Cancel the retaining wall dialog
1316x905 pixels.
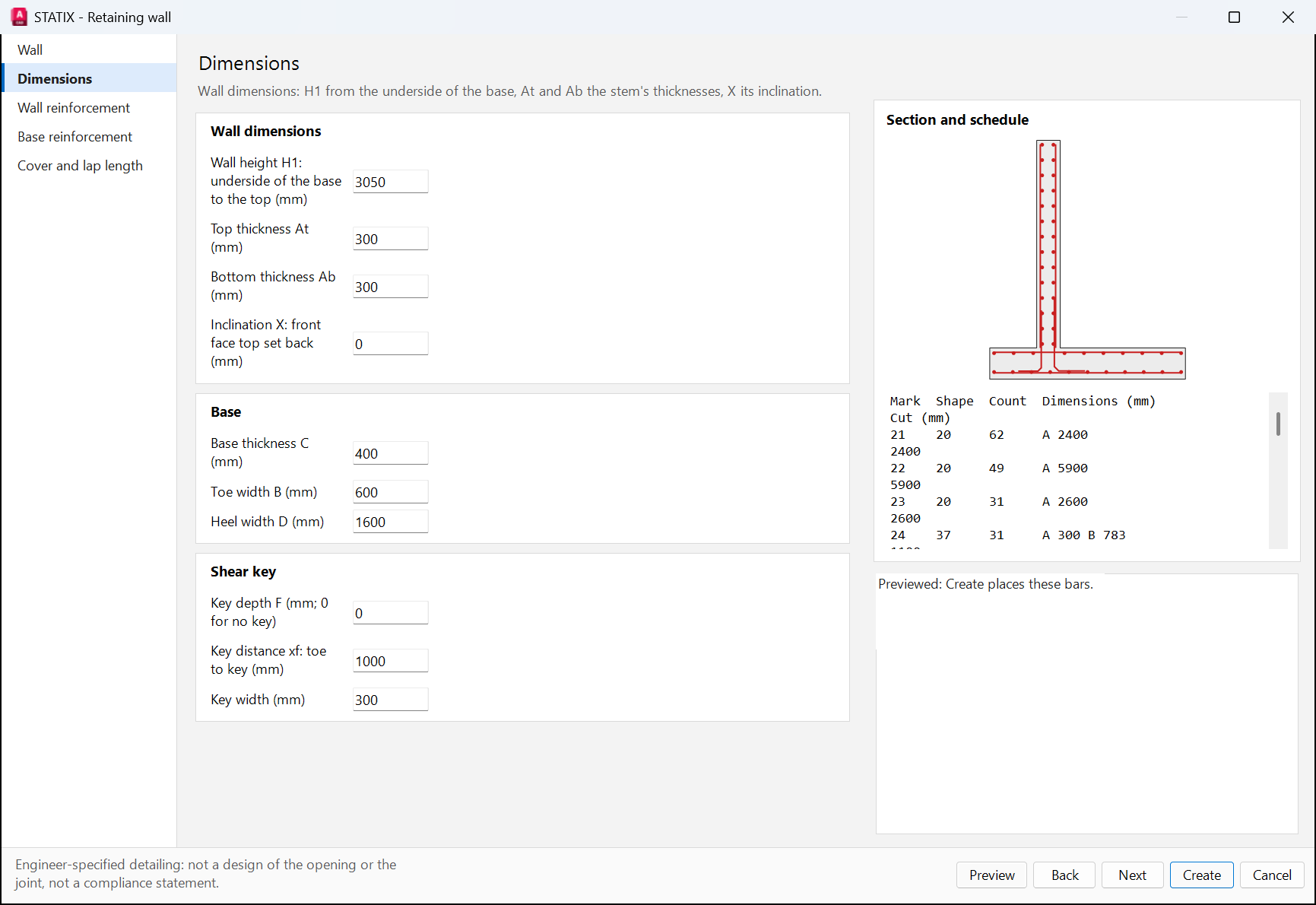click(x=1273, y=875)
